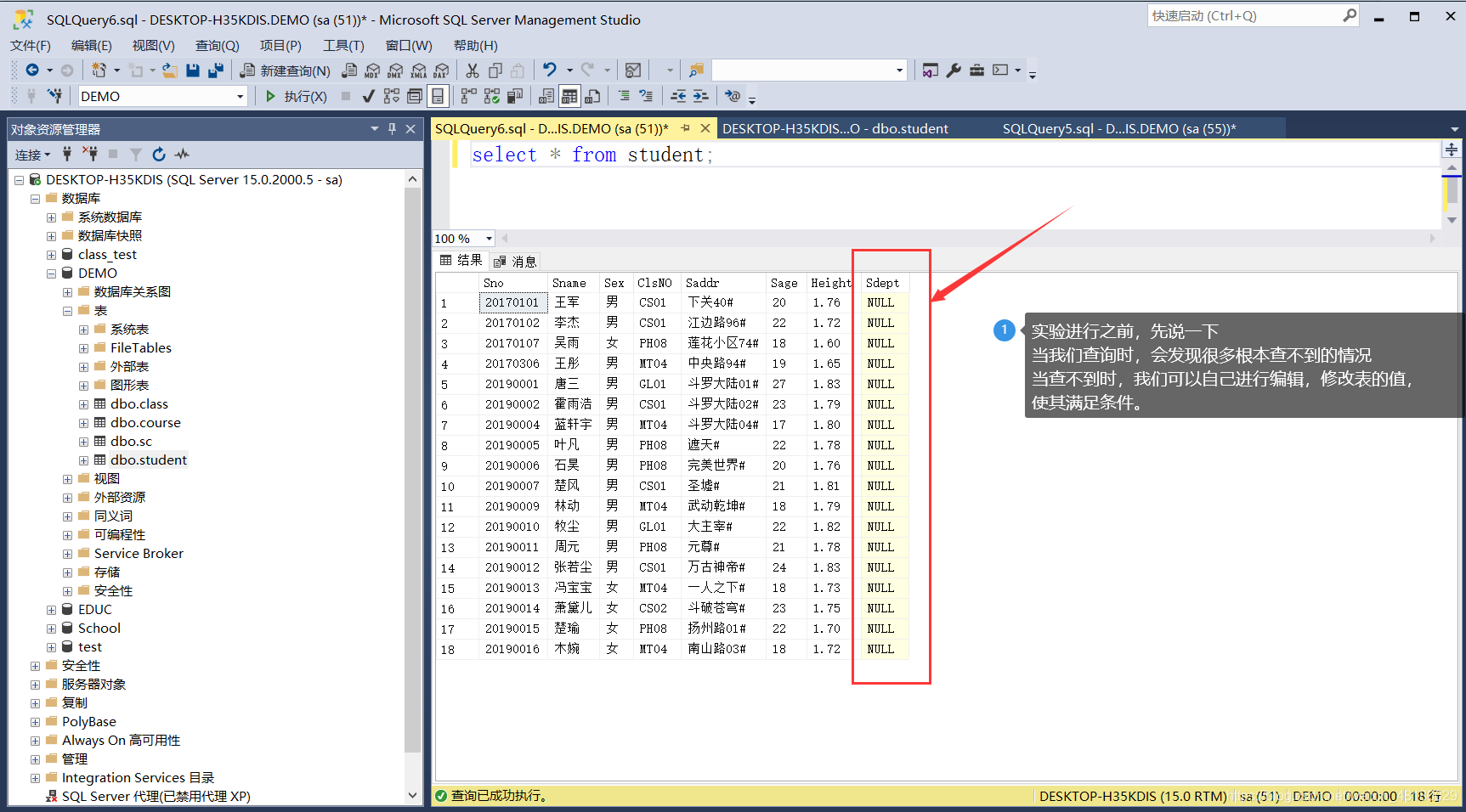
Task: Toggle Results to File output mode
Action: 592,96
